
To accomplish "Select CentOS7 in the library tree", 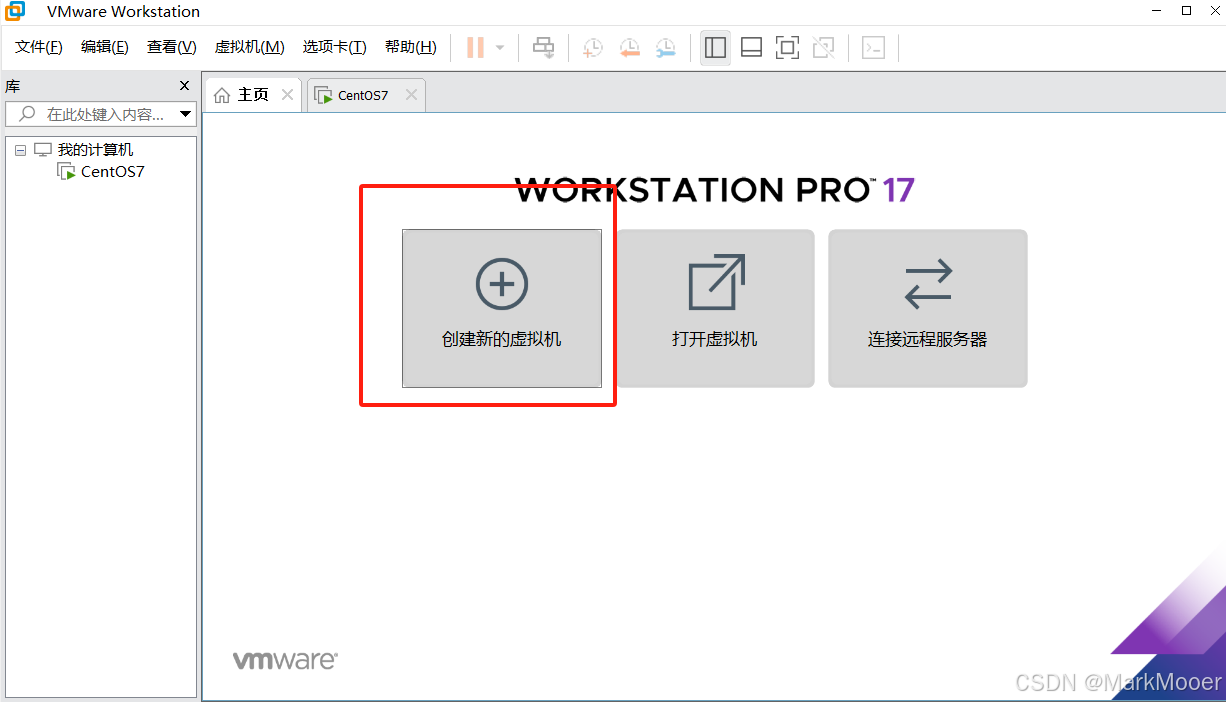I will [x=113, y=172].
